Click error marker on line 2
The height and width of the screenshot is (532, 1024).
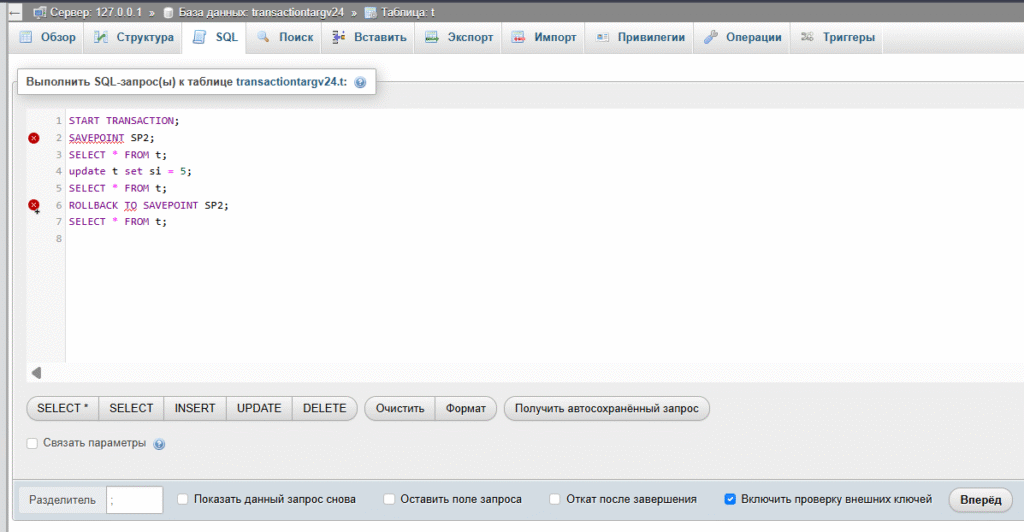tap(34, 138)
